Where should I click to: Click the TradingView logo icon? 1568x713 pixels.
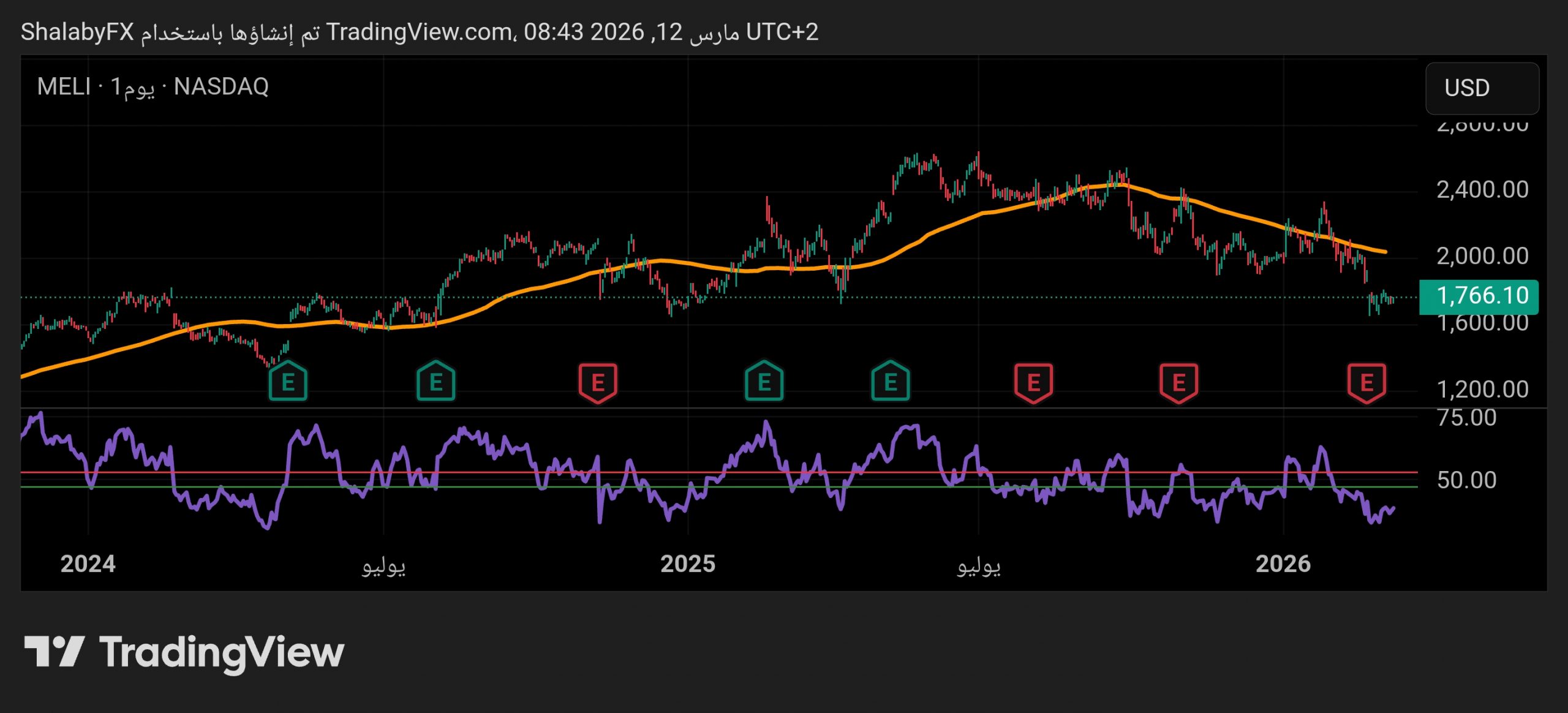[x=54, y=651]
